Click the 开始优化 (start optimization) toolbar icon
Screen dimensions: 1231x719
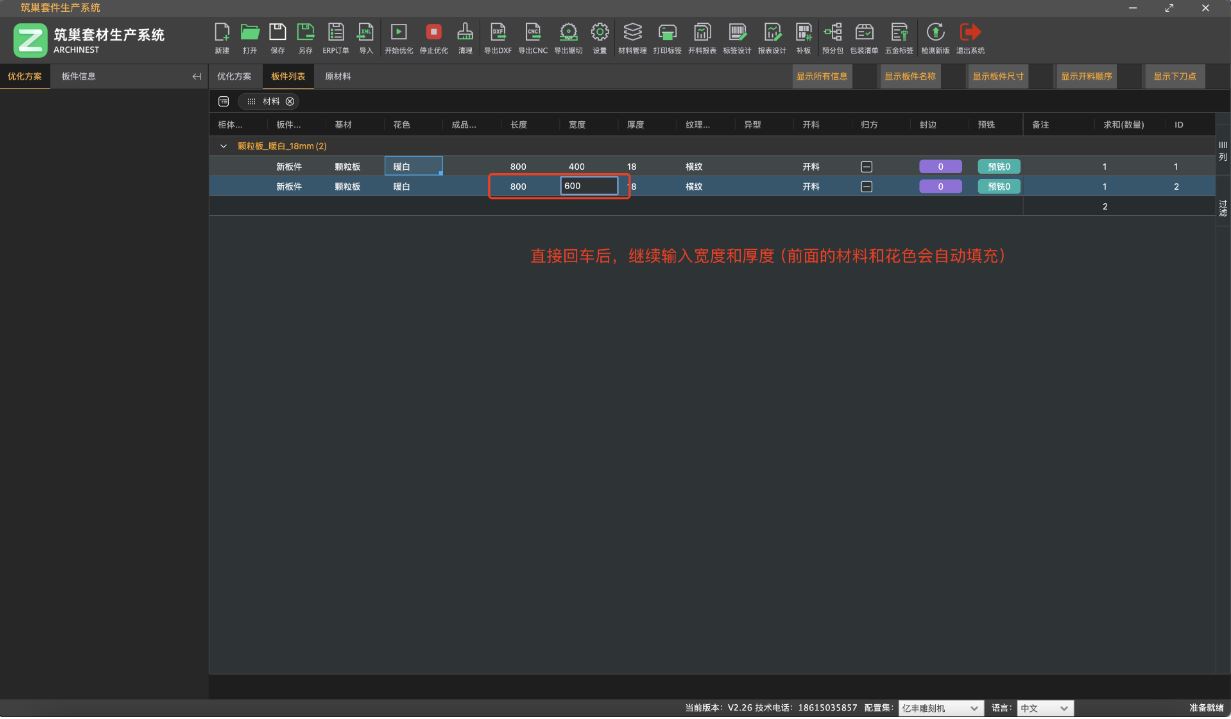click(x=398, y=33)
